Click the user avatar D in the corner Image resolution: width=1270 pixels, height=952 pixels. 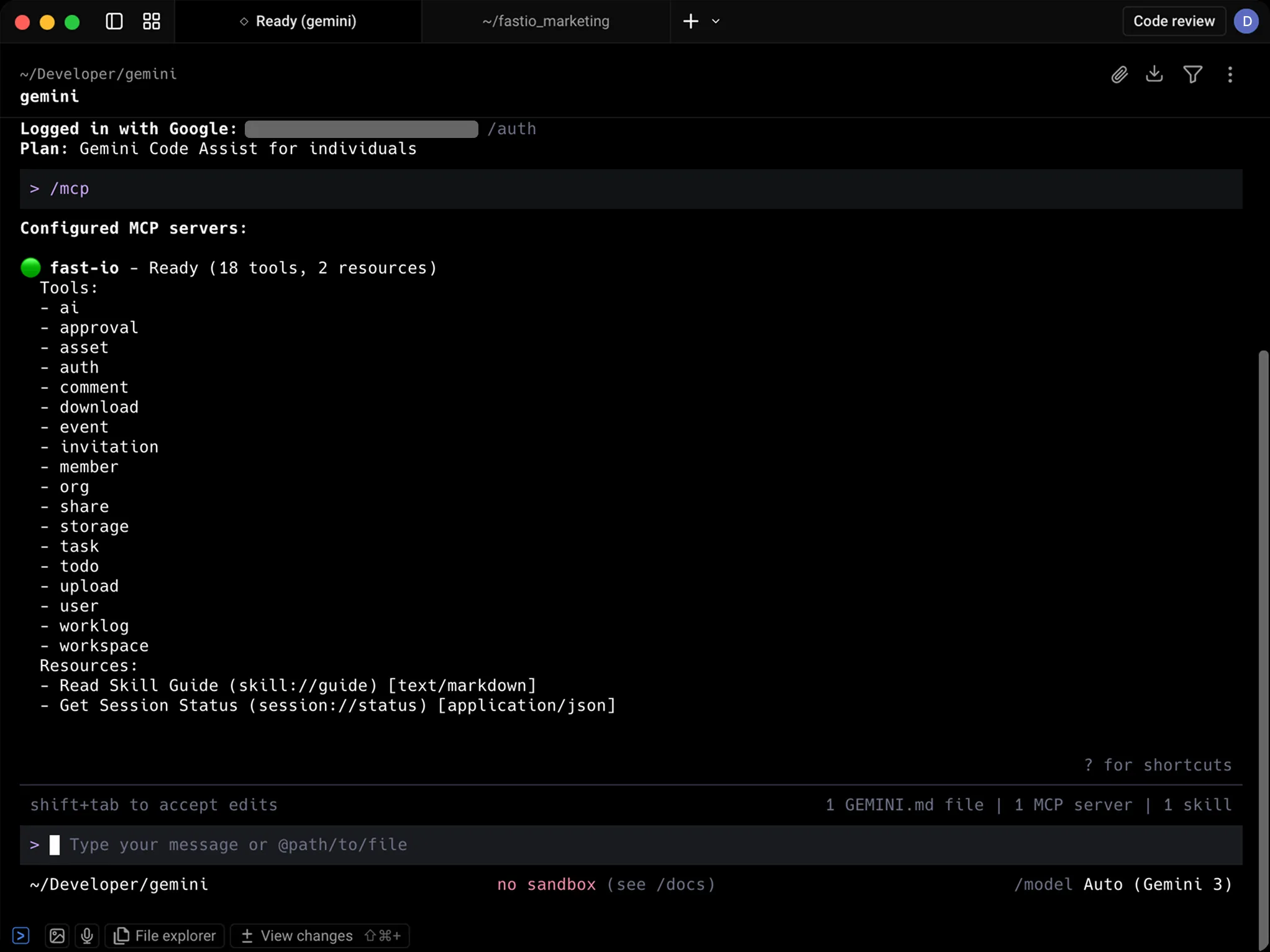point(1247,21)
